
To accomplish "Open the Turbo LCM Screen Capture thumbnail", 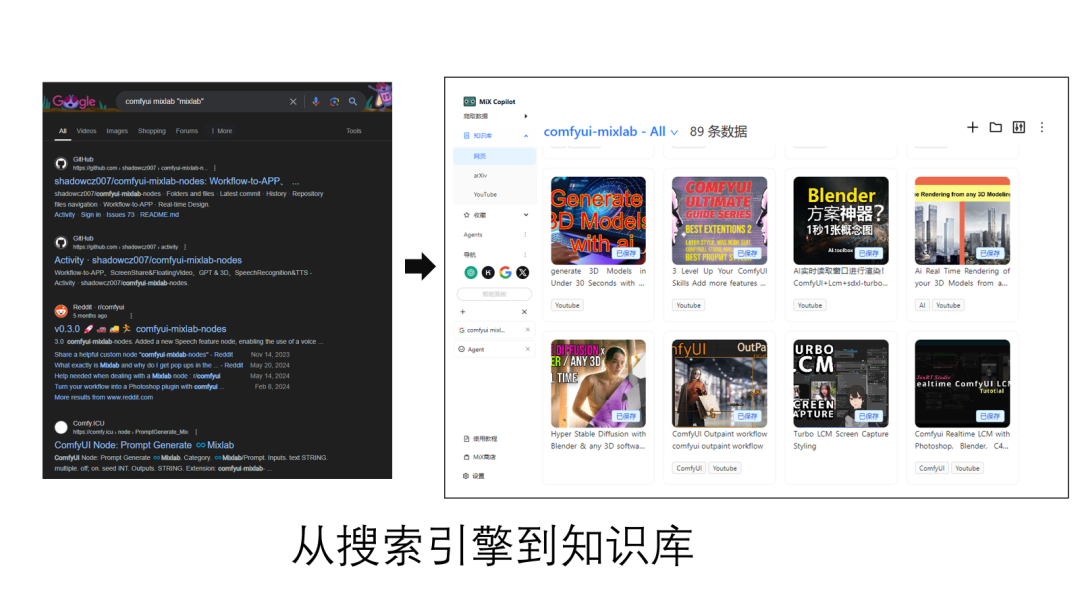I will click(841, 384).
